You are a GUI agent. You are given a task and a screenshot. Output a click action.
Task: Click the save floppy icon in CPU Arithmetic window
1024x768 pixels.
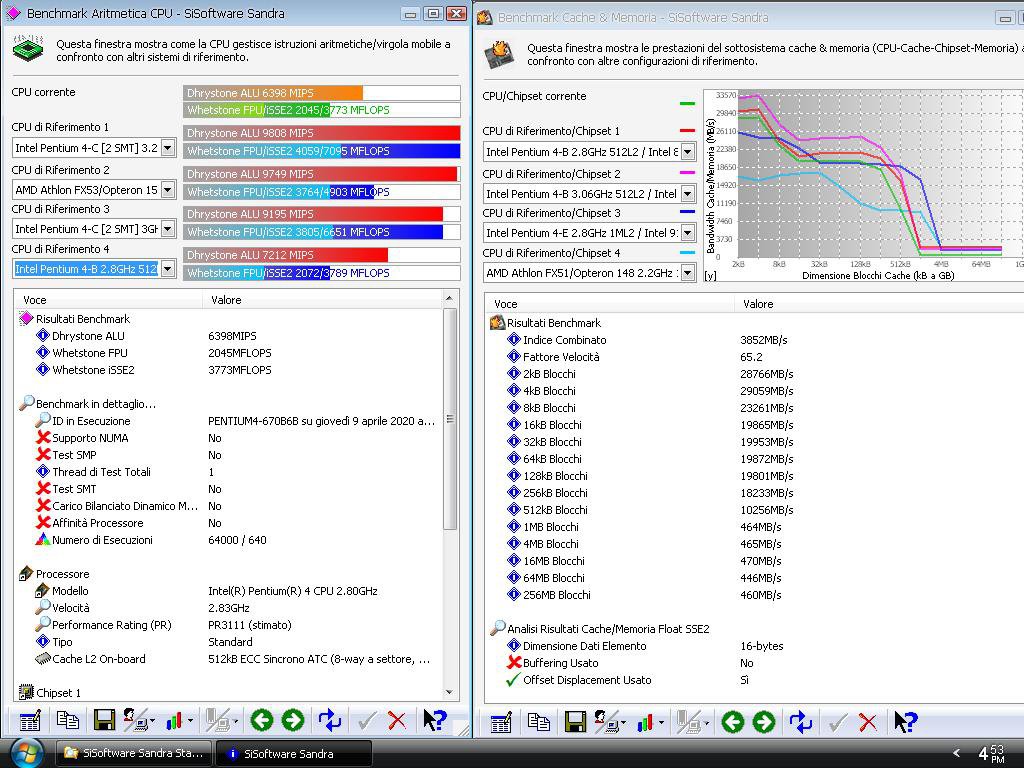pyautogui.click(x=103, y=720)
